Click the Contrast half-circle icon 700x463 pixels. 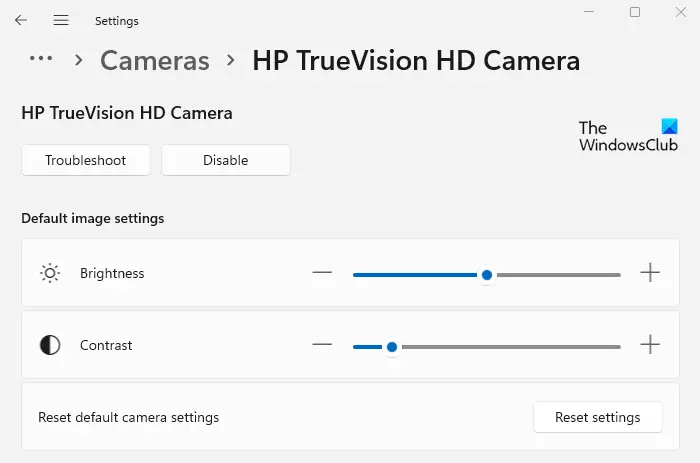point(50,345)
